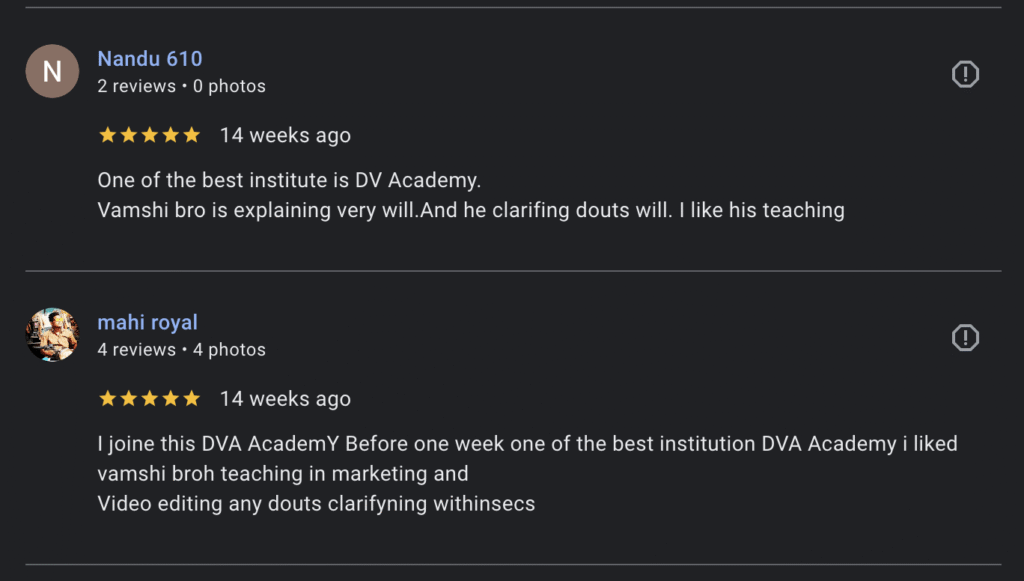Screen dimensions: 1024x581
Task: Click the line starting "Video editing any douts"
Action: (x=316, y=503)
